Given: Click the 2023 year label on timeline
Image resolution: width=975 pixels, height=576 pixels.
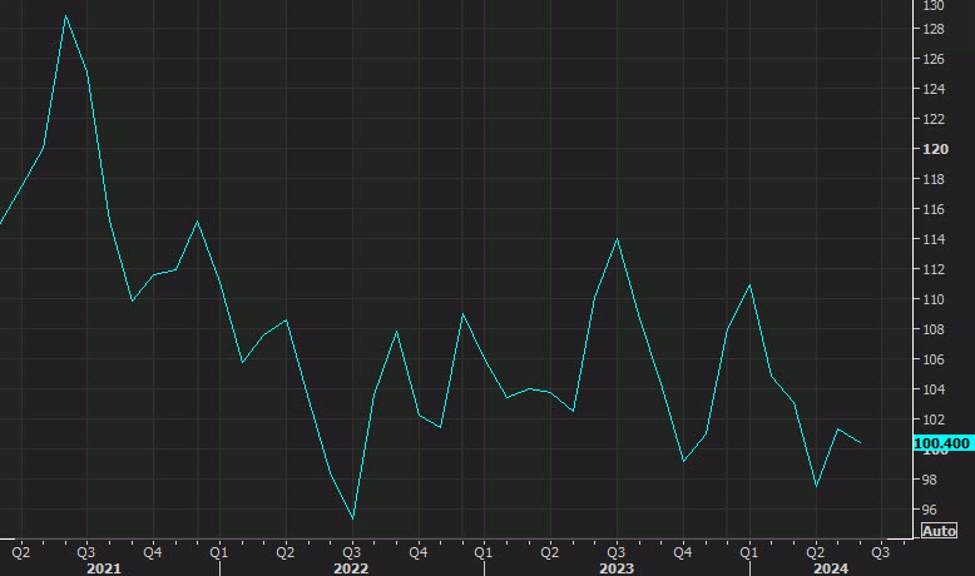Looking at the screenshot, I should [616, 567].
